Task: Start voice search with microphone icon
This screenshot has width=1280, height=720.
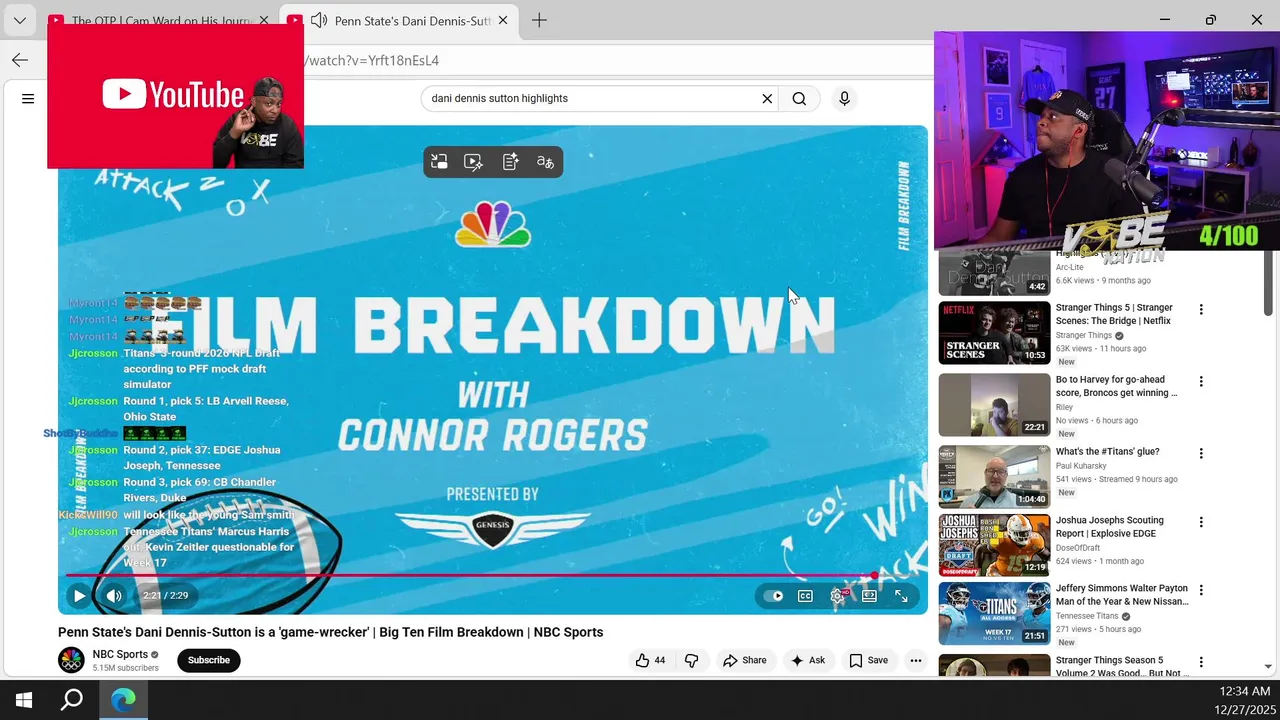Action: click(x=844, y=98)
